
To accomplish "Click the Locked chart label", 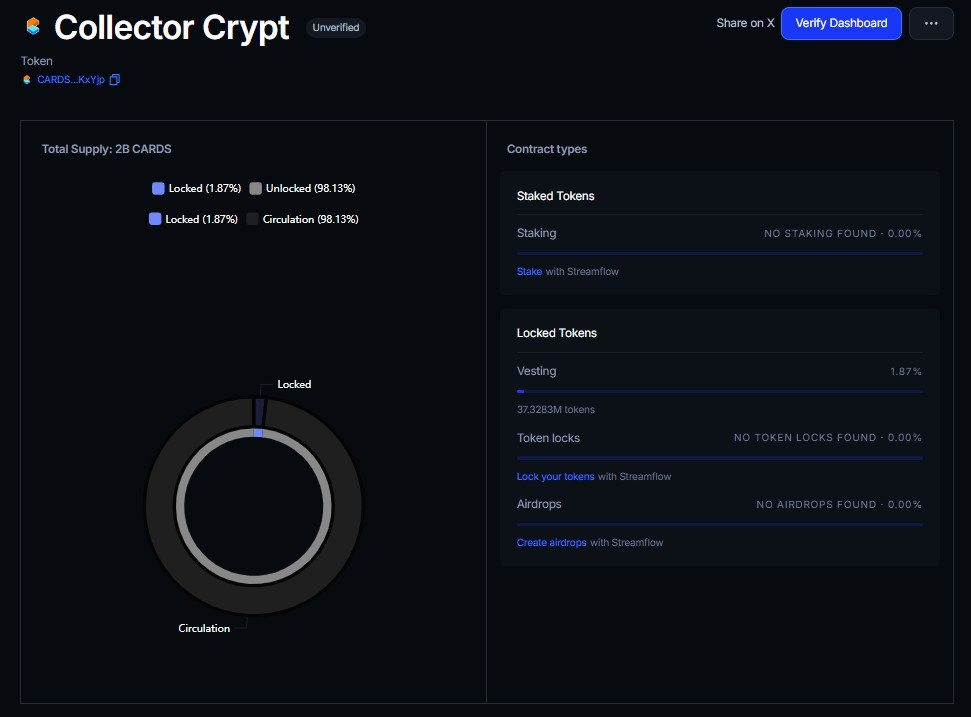I will click(294, 385).
